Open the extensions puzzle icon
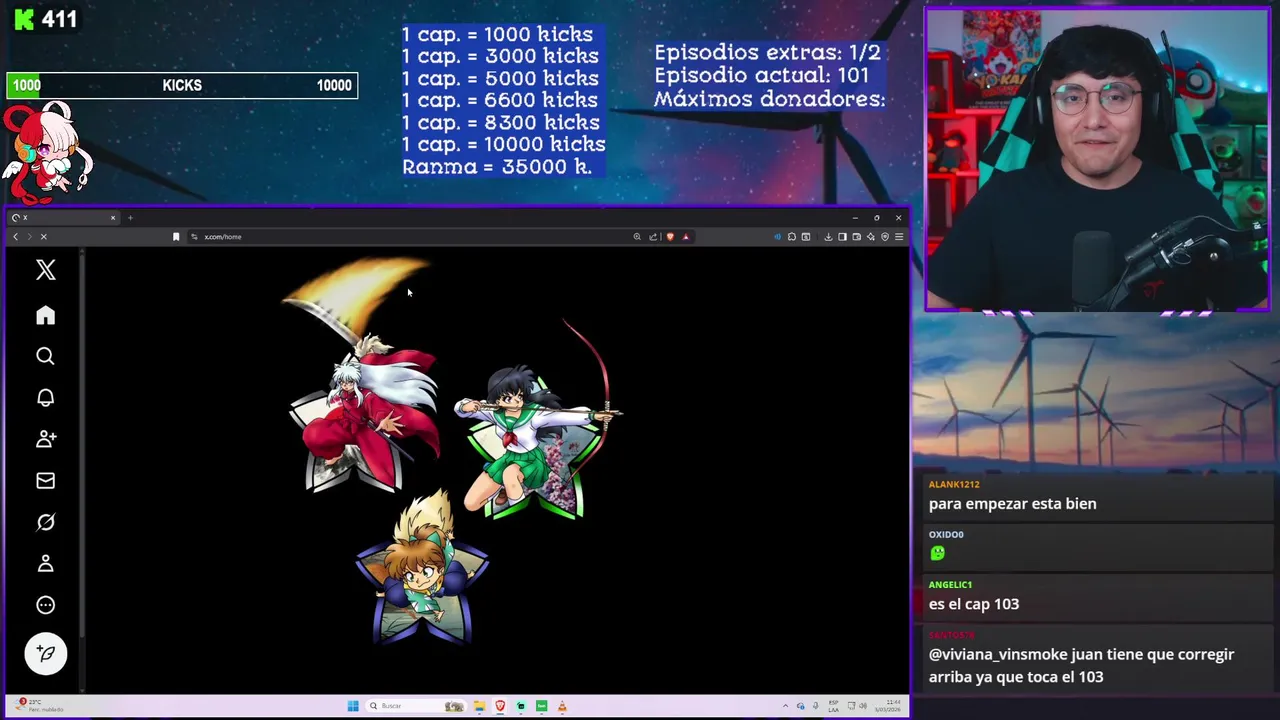This screenshot has width=1280, height=720. [x=792, y=237]
